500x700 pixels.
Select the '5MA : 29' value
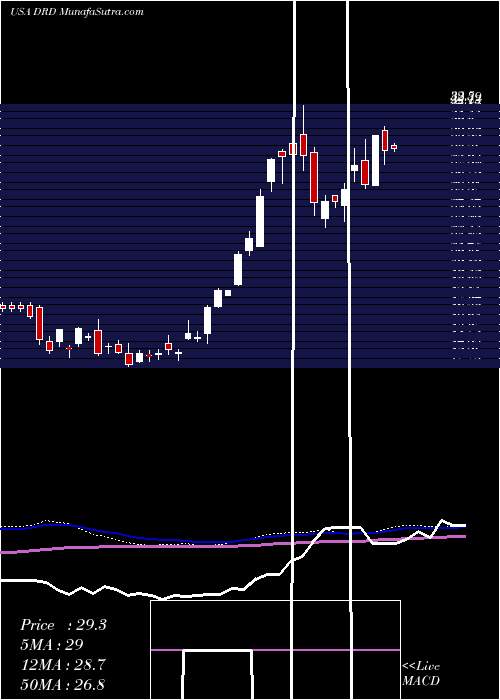pos(52,645)
